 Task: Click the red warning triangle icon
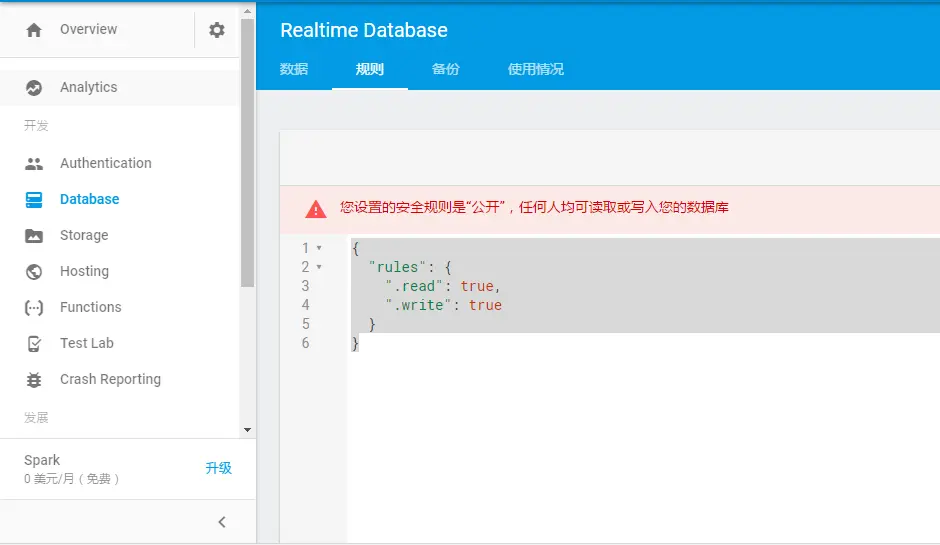coord(316,209)
